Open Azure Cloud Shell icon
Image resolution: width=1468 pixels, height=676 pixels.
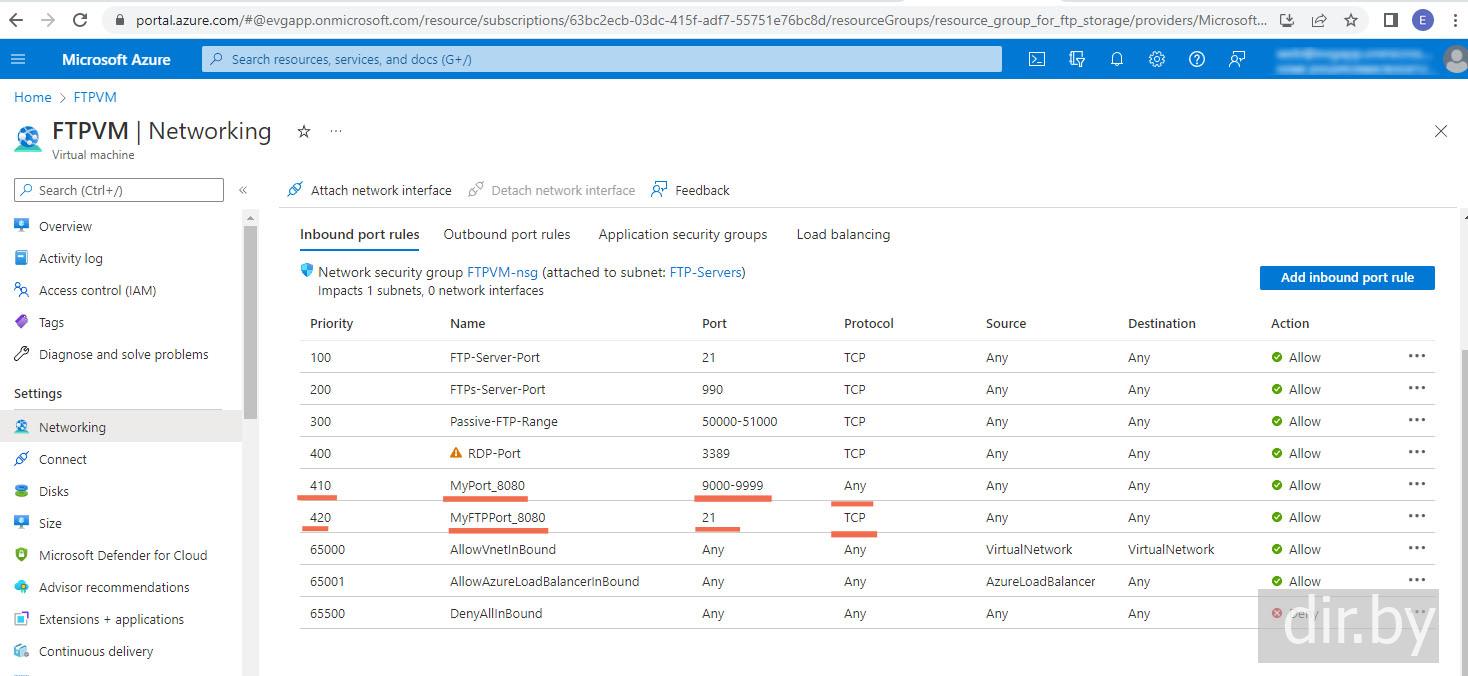point(1037,59)
